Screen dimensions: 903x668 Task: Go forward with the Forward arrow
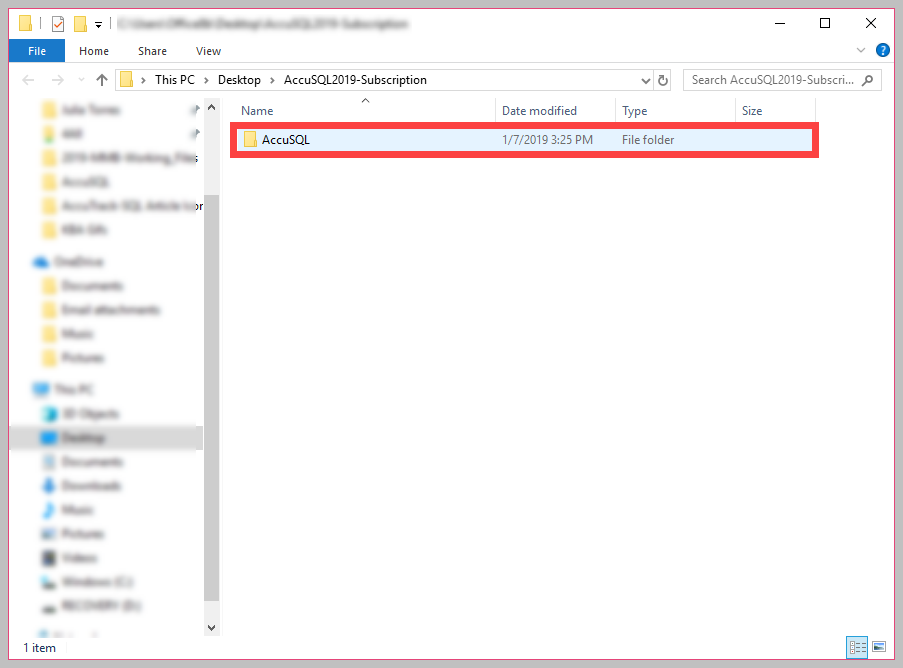click(x=58, y=80)
